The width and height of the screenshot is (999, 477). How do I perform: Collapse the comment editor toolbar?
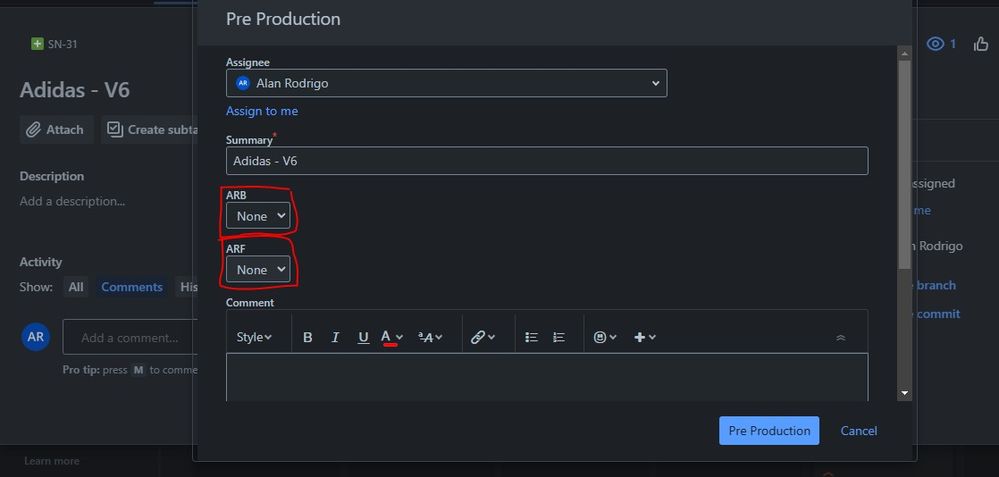click(x=840, y=338)
